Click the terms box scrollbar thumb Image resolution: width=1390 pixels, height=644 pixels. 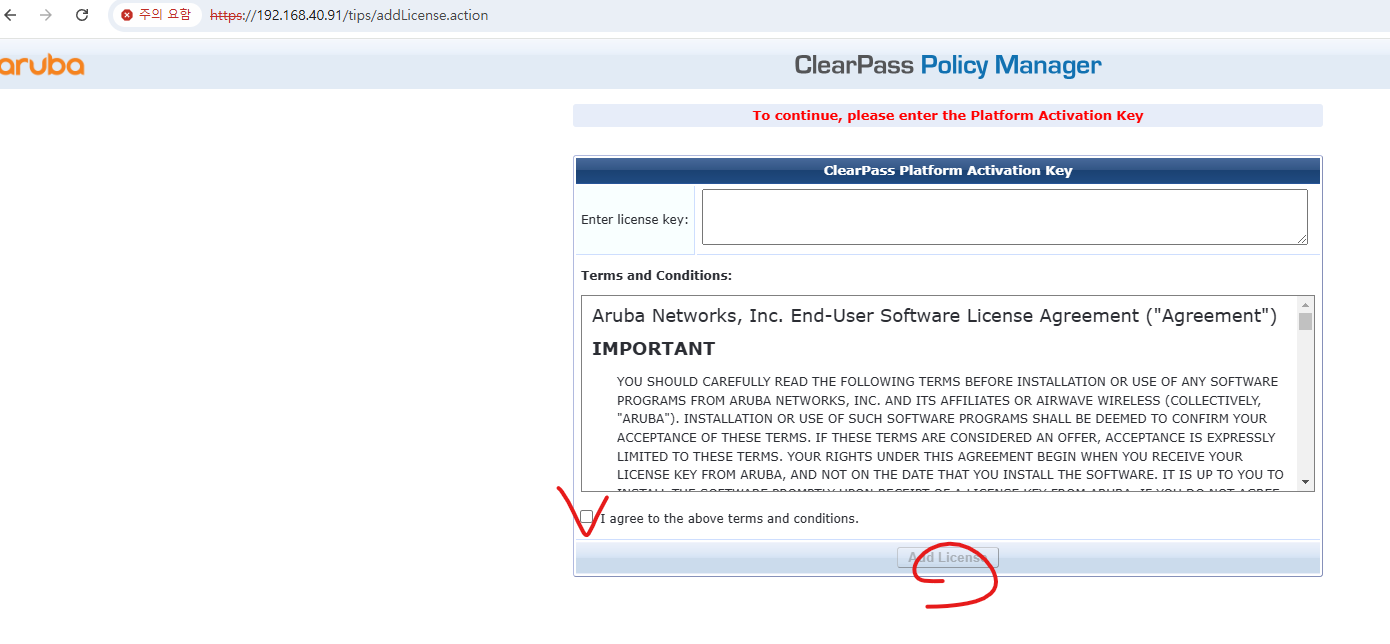(x=1305, y=322)
